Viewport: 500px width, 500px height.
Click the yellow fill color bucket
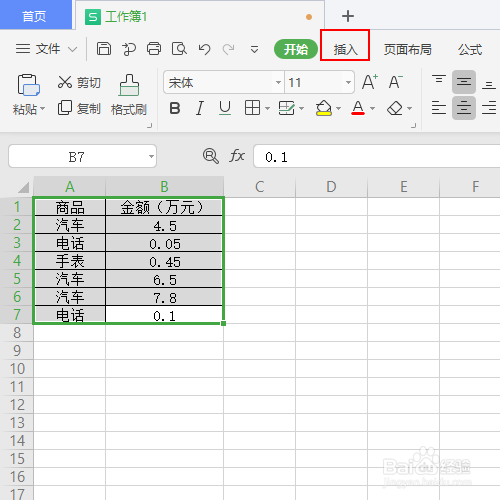tap(324, 108)
